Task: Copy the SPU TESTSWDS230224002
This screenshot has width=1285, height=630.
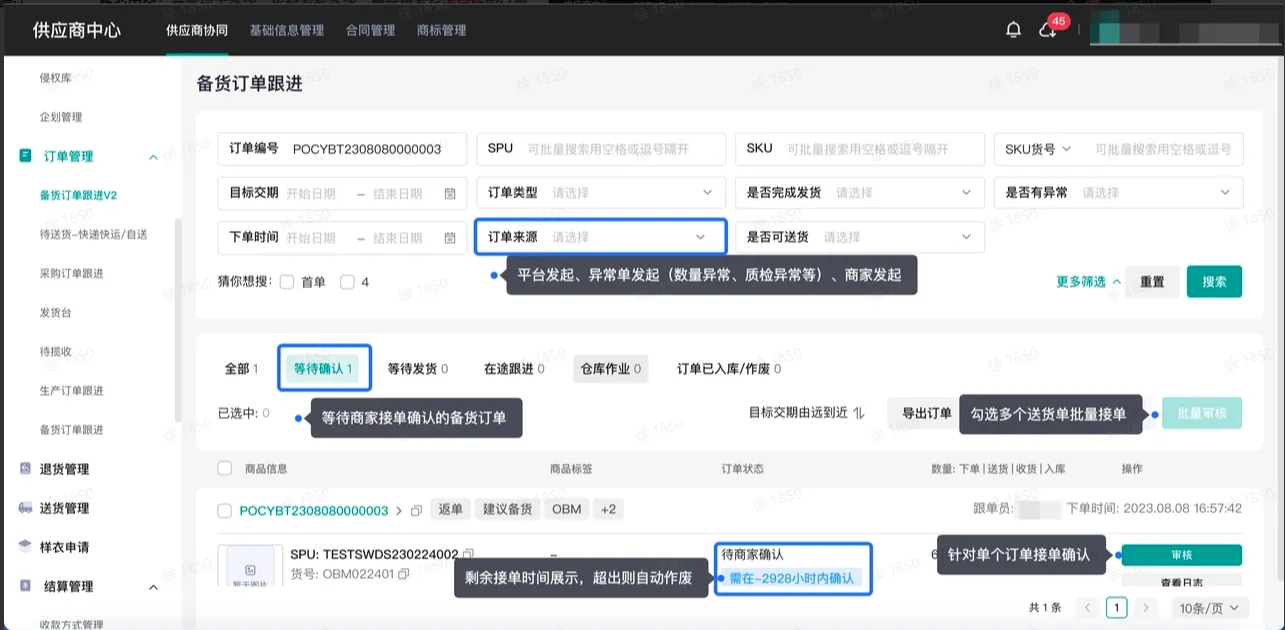Action: coord(469,554)
